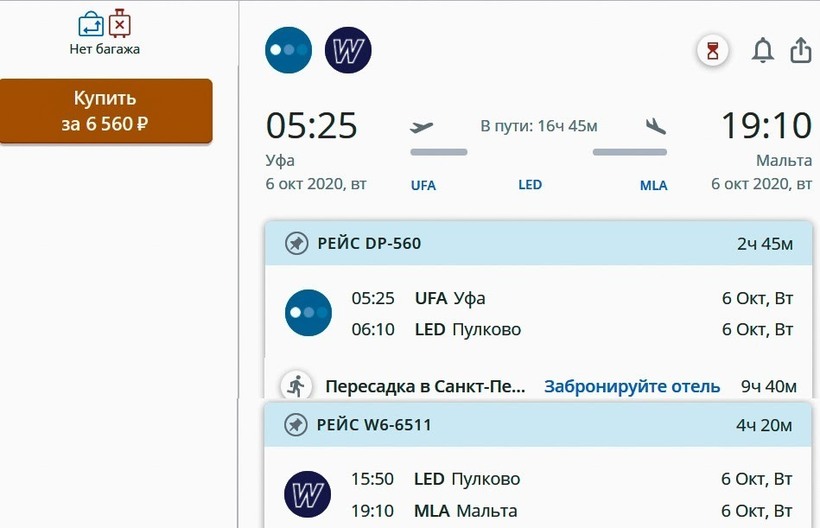Image resolution: width=820 pixels, height=528 pixels.
Task: Open the "Забронируйте отель" link
Action: click(x=632, y=386)
